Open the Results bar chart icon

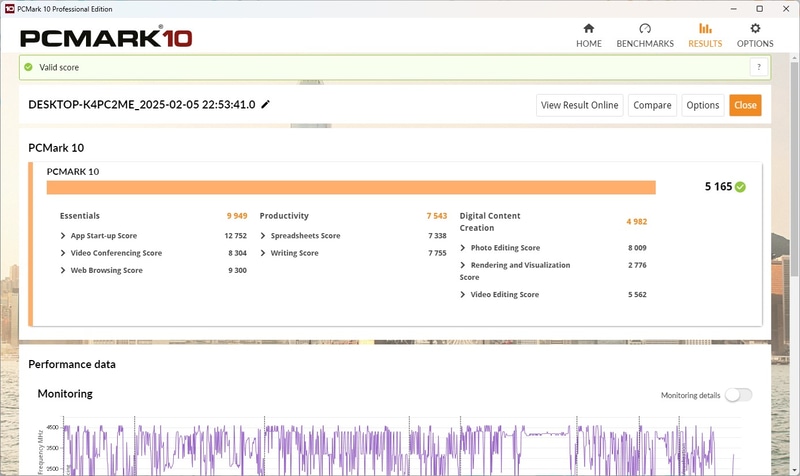tap(705, 28)
